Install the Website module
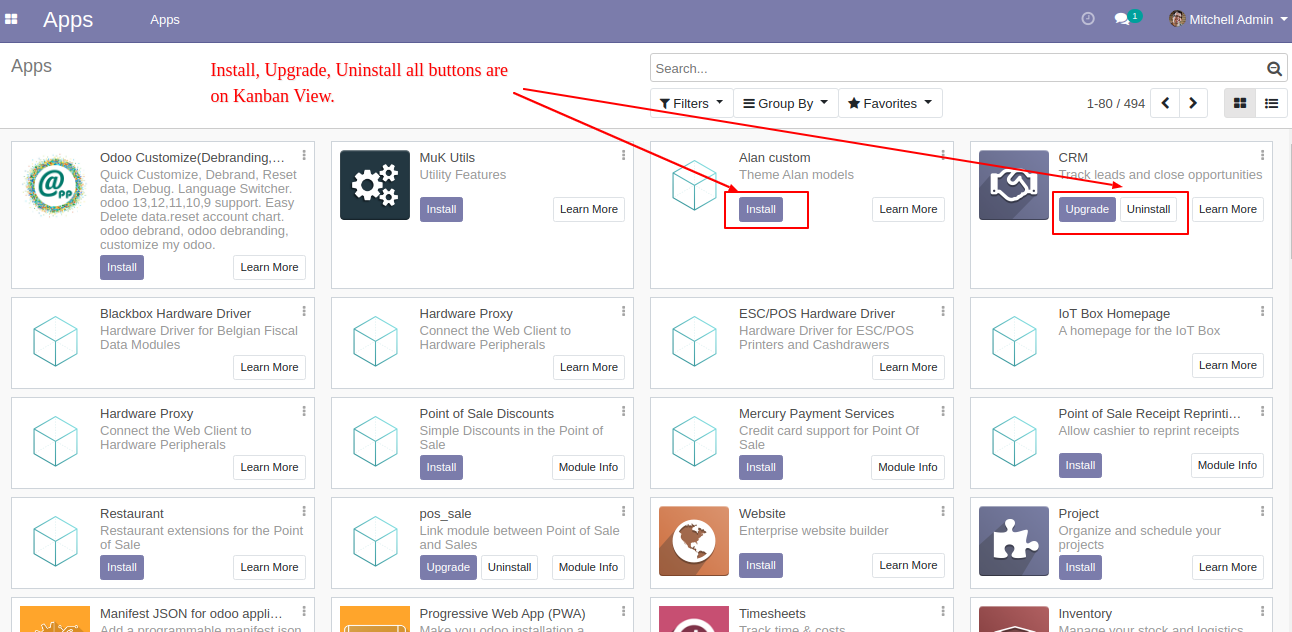1292x632 pixels. coord(761,565)
